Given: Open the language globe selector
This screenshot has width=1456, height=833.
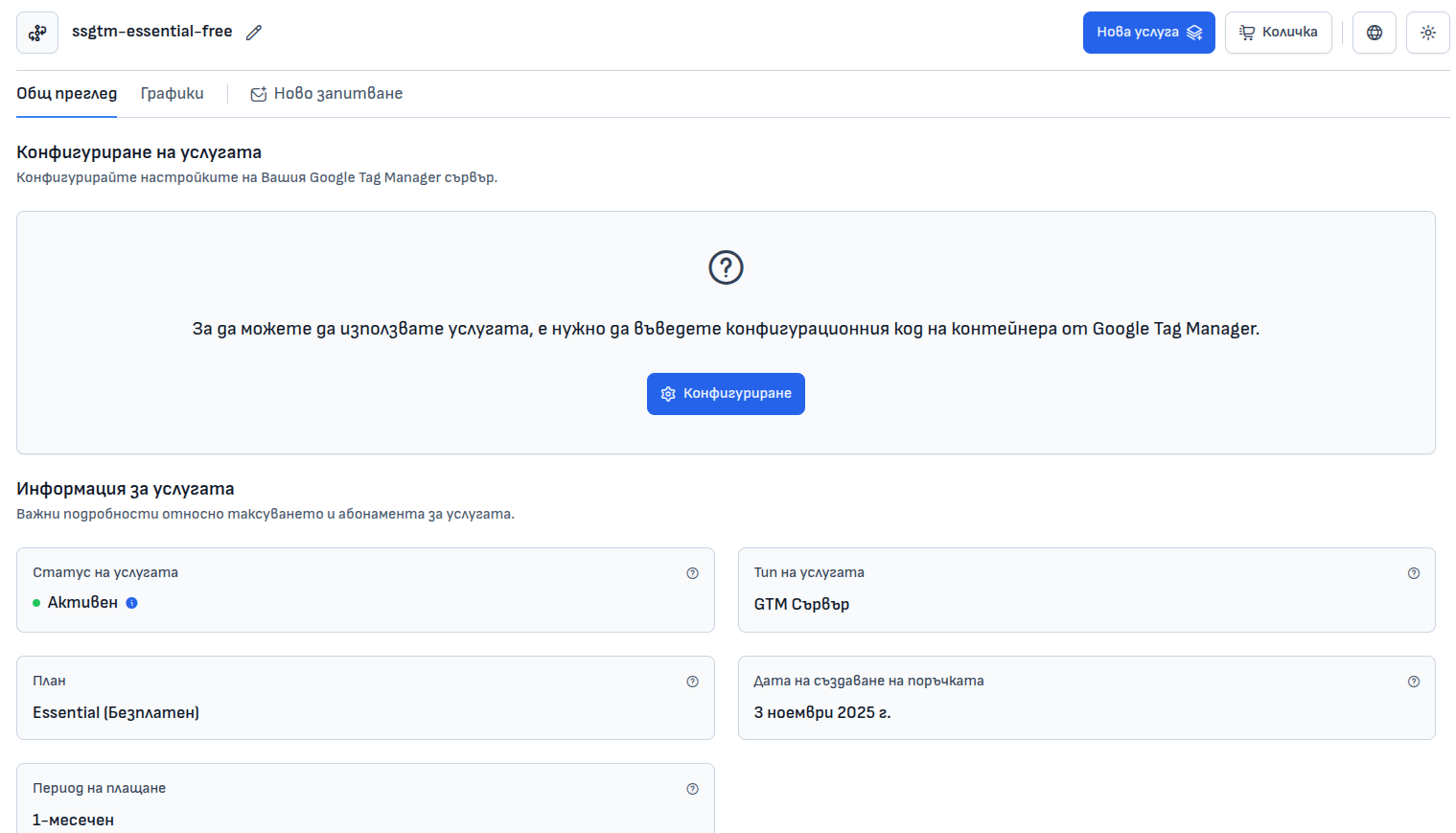Looking at the screenshot, I should click(x=1374, y=33).
